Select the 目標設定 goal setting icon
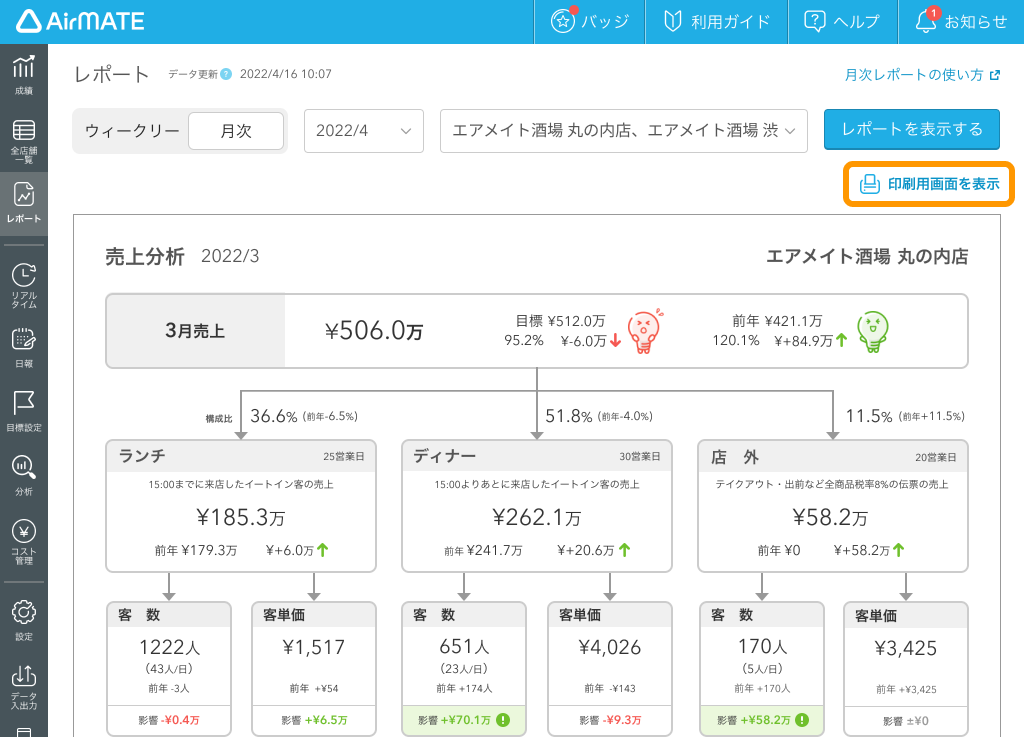 click(24, 410)
